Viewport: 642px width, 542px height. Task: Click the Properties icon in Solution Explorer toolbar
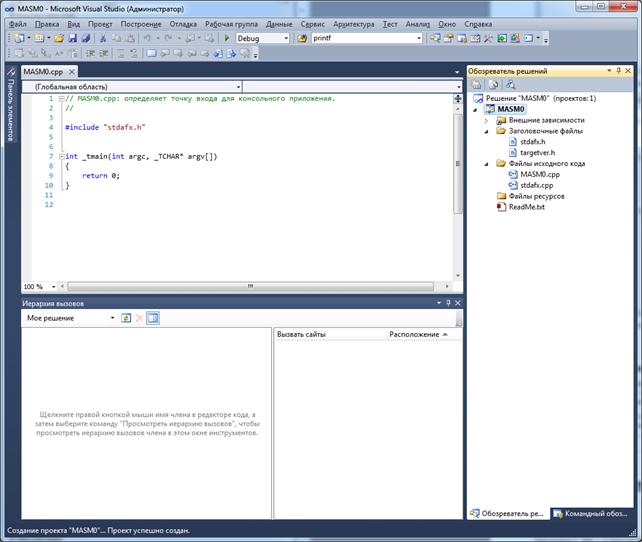point(477,85)
